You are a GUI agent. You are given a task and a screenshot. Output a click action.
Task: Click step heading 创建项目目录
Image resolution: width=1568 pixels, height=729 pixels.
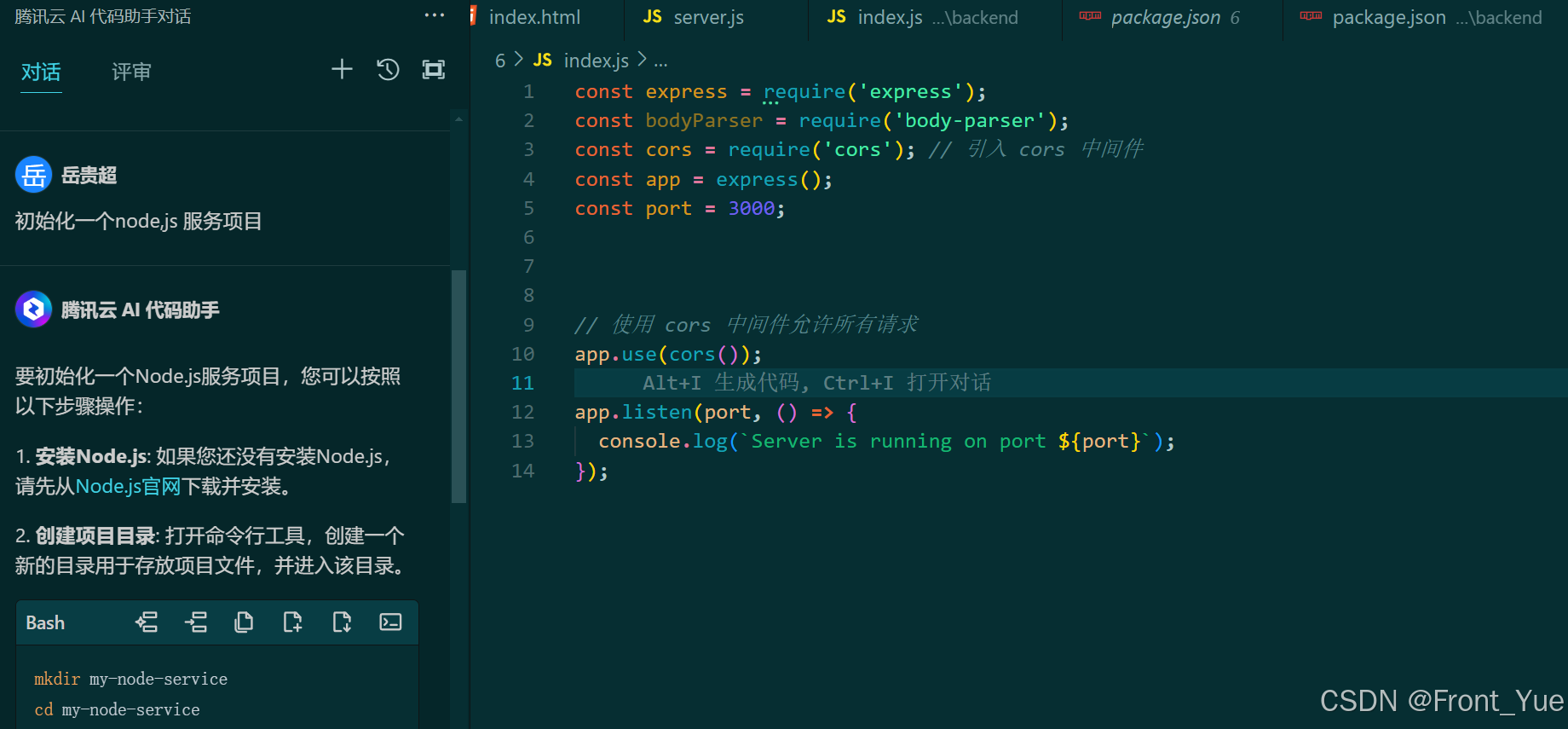click(x=95, y=535)
